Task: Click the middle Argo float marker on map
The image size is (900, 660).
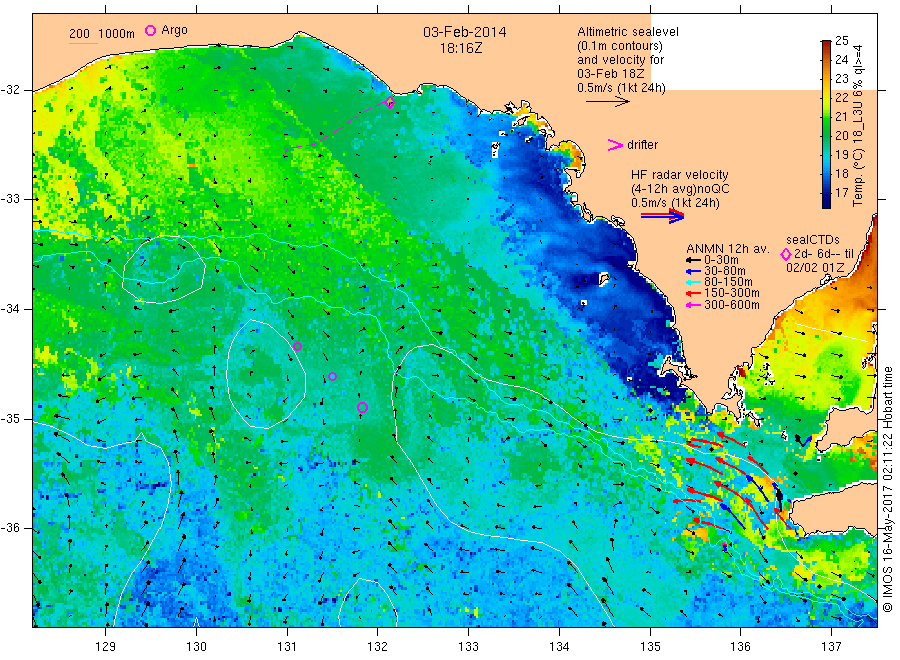Action: click(x=332, y=376)
